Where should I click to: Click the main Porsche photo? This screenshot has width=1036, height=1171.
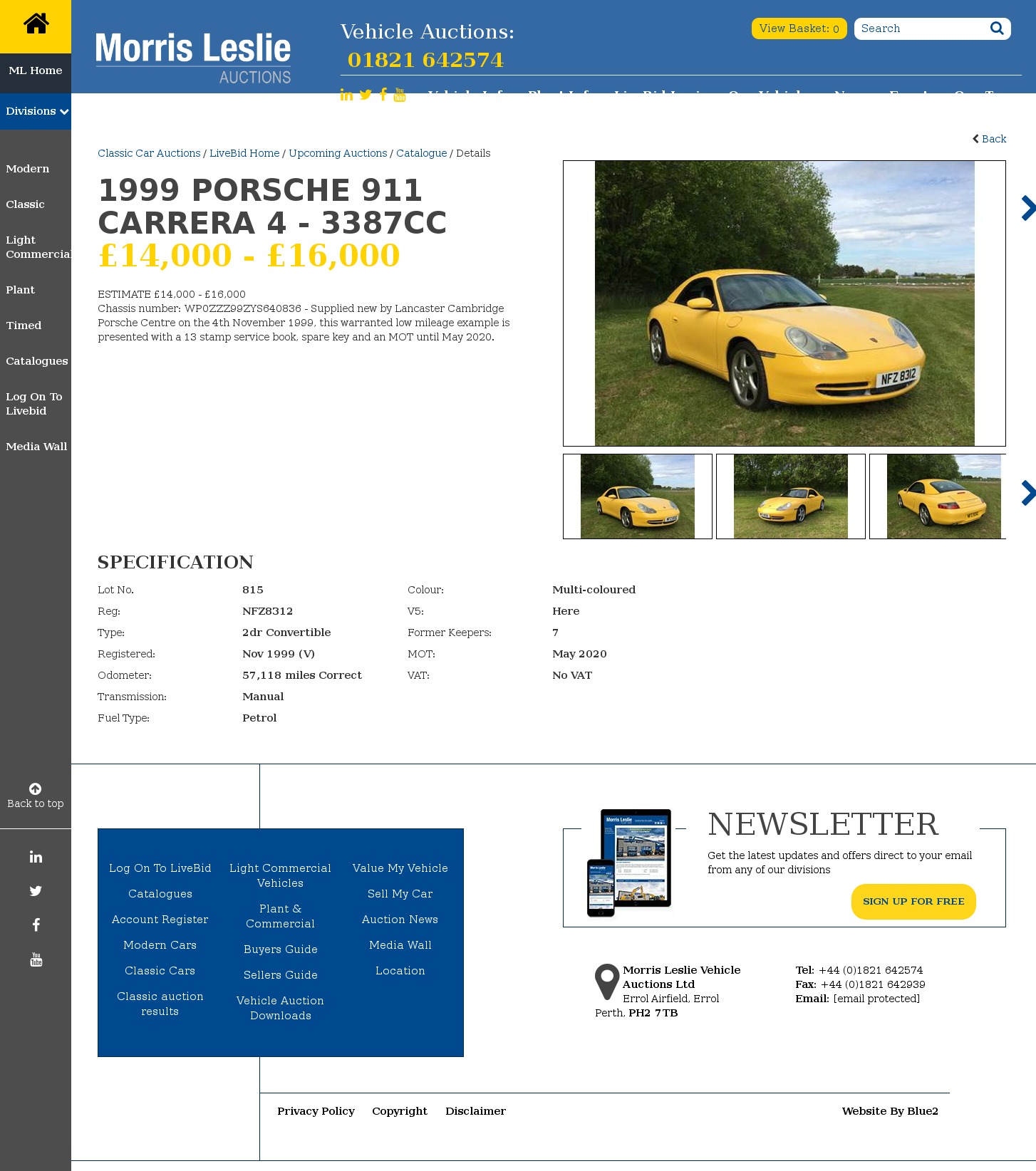(x=784, y=303)
